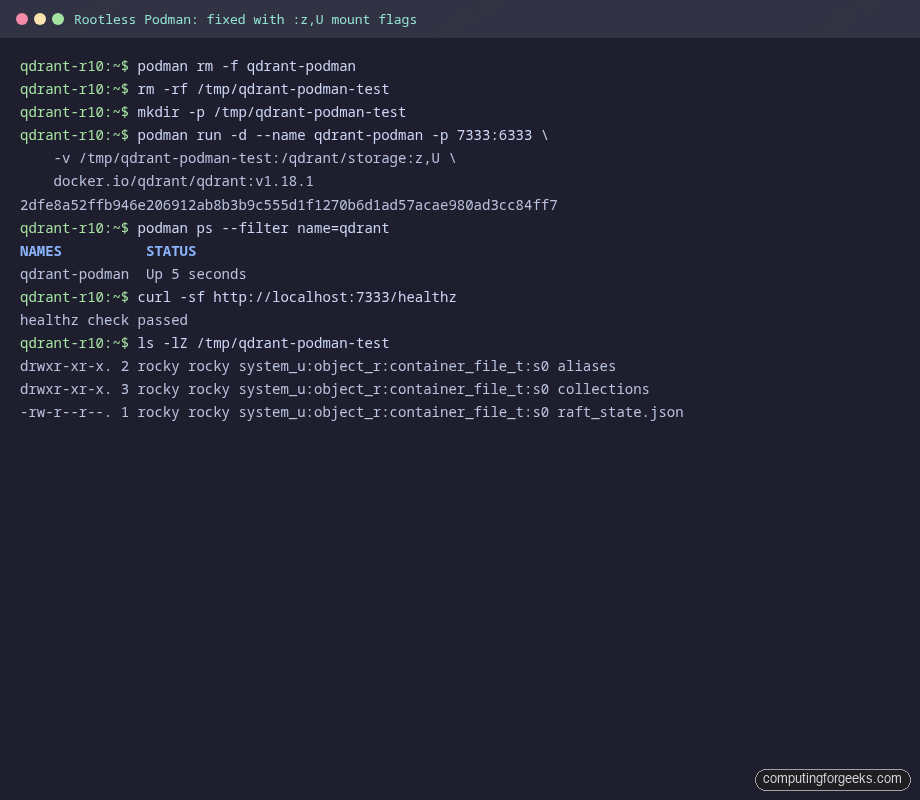Click the command 'podman rm -f qdrant-podman'
920x800 pixels.
(246, 66)
